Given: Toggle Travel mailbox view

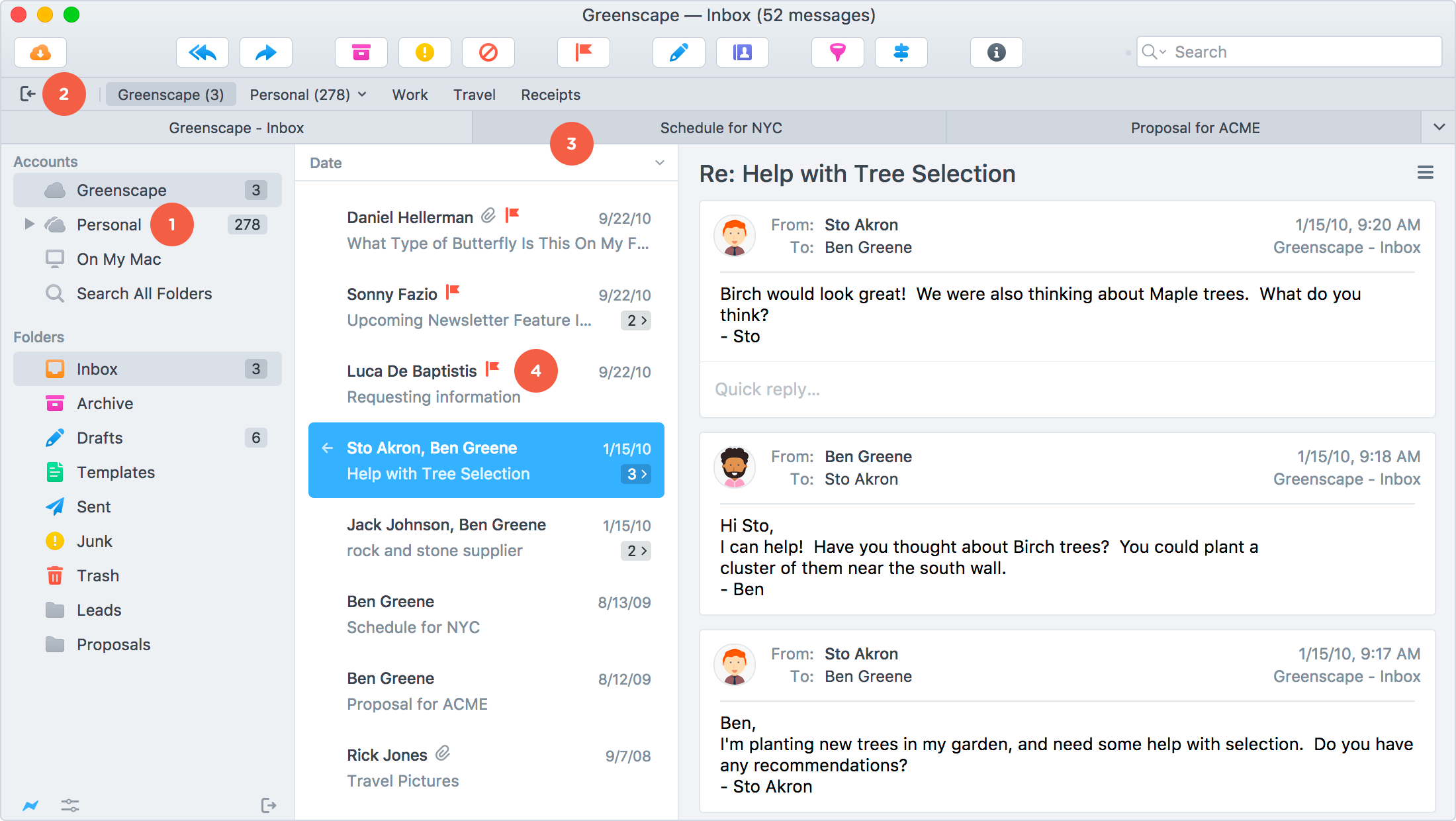Looking at the screenshot, I should pos(475,94).
